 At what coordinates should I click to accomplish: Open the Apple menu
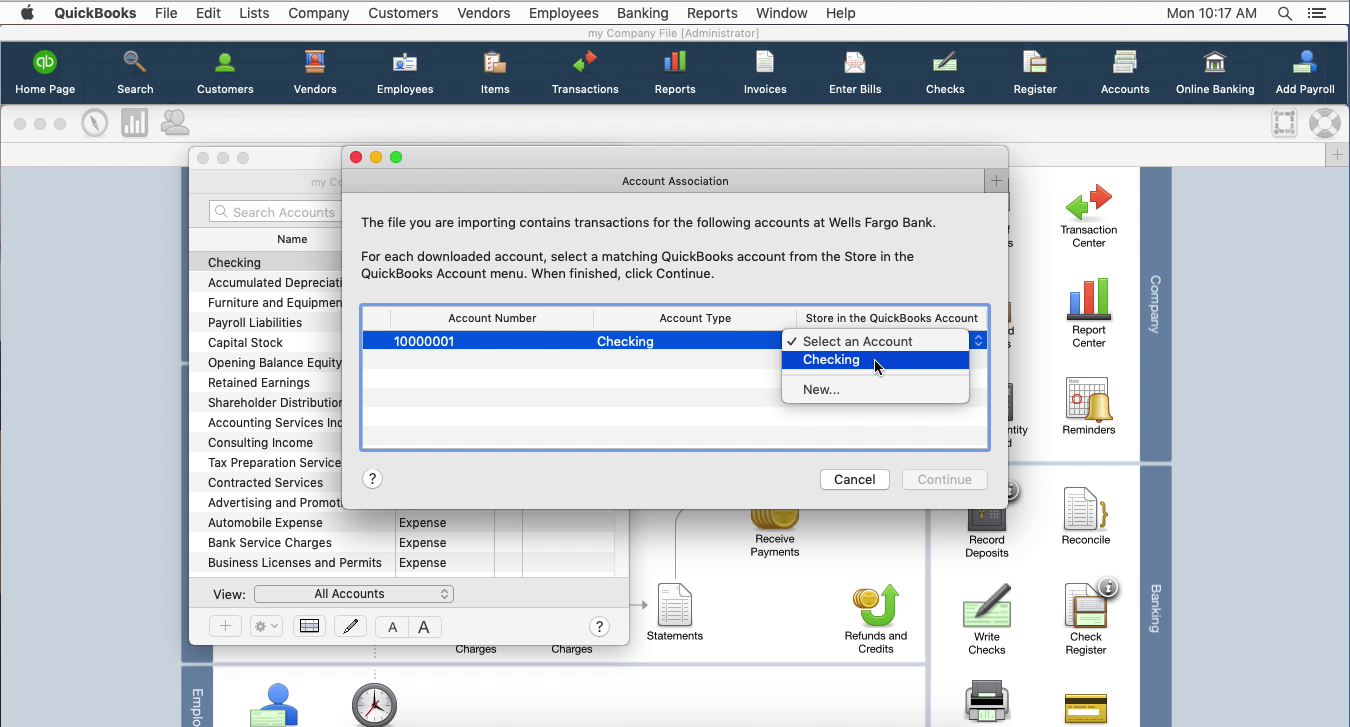coord(27,13)
